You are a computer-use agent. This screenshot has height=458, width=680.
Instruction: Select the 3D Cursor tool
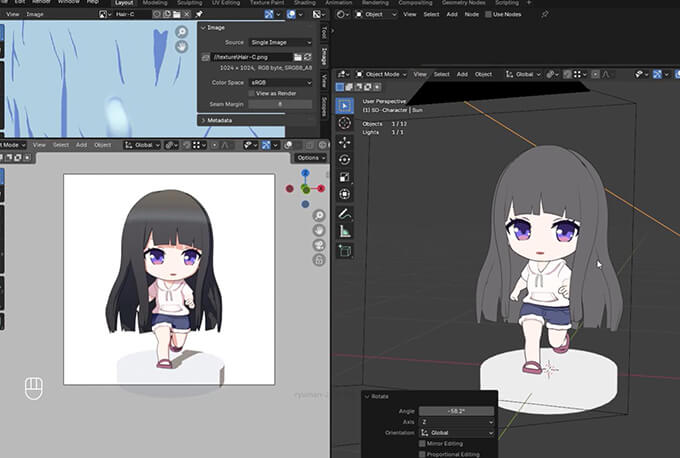click(x=345, y=122)
